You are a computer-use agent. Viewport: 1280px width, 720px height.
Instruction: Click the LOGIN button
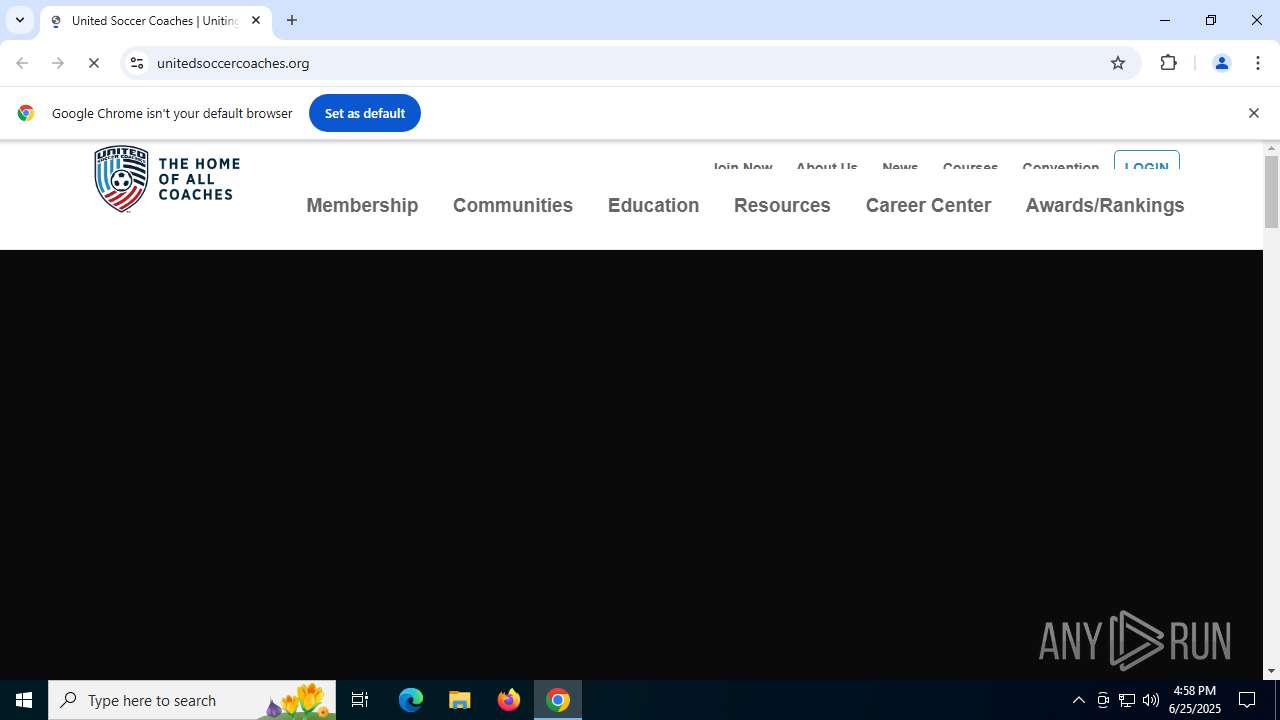(1146, 162)
